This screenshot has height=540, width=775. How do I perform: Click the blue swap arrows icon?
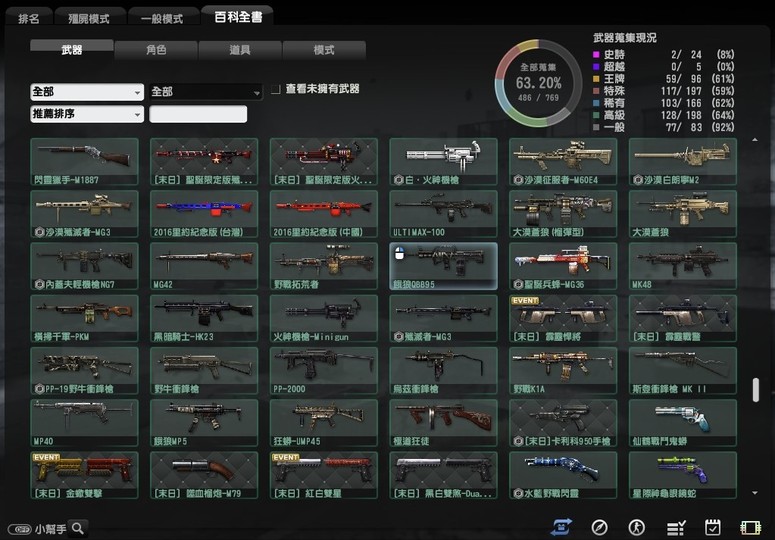coord(562,527)
